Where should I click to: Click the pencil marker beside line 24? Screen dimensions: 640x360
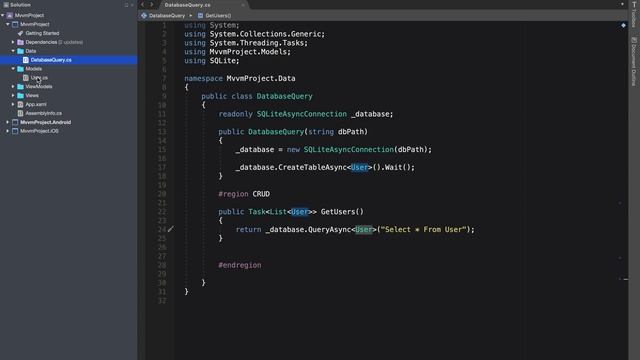171,229
